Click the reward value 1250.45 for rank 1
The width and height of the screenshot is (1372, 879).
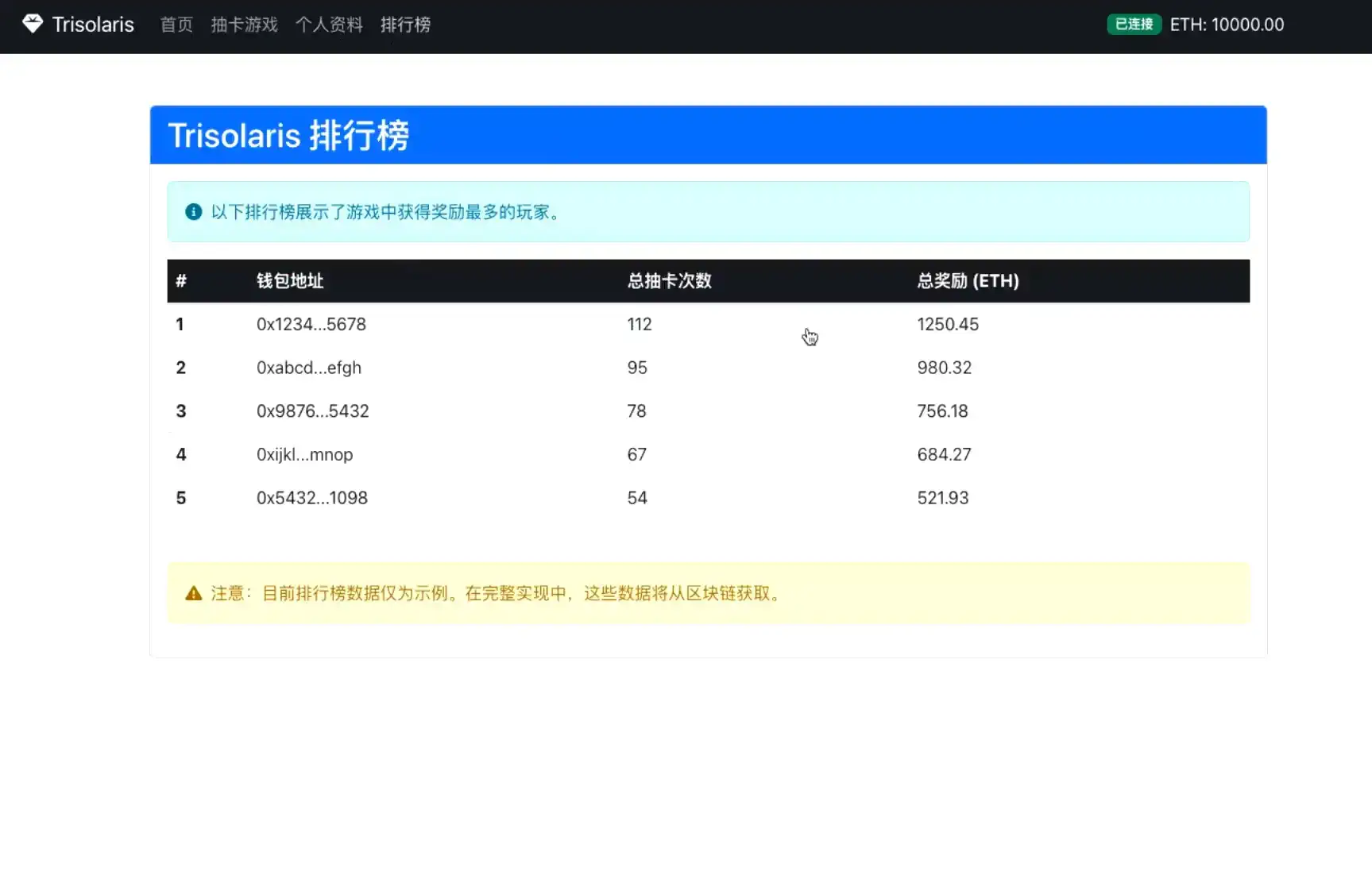pos(948,324)
